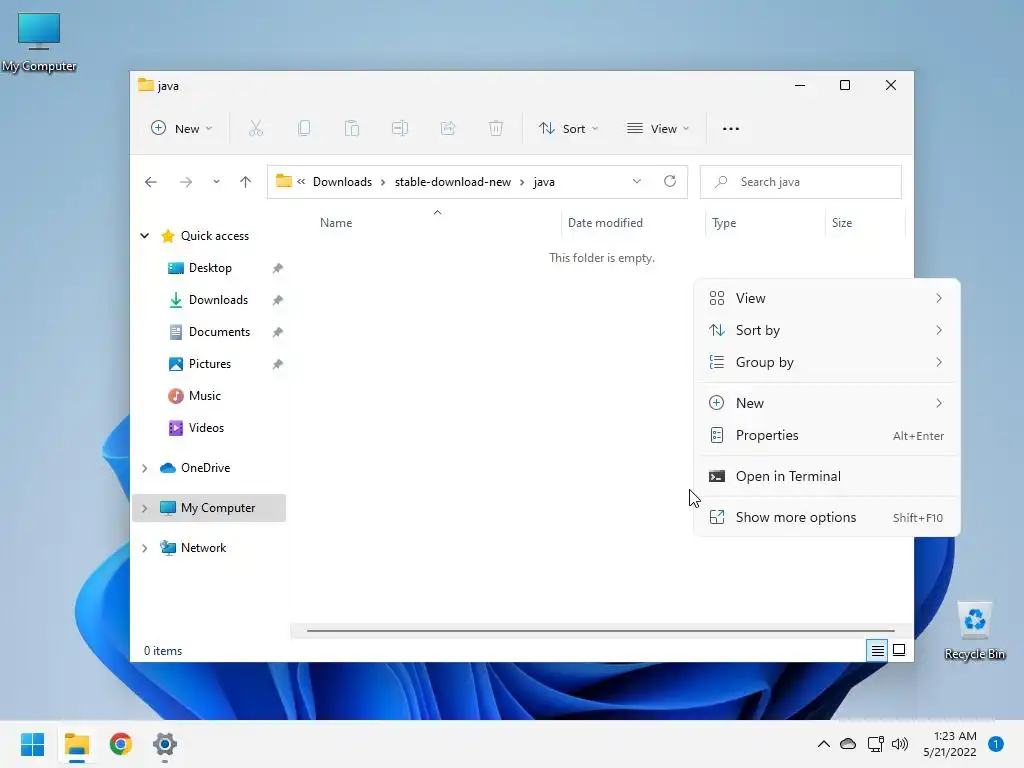Viewport: 1024px width, 768px height.
Task: Switch to large thumbnails view icon in status bar
Action: click(899, 650)
